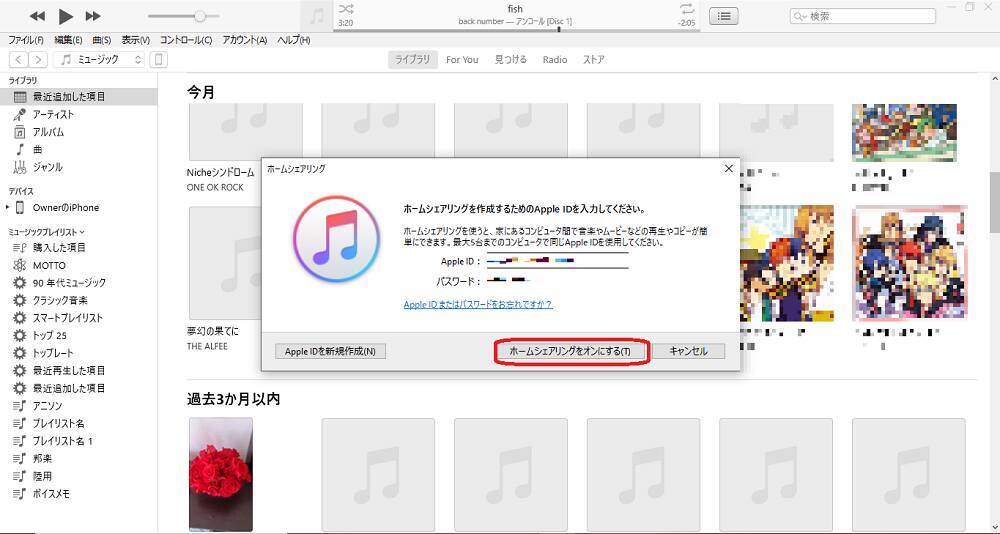1000x534 pixels.
Task: Click the iPhone device icon button
Action: point(158,59)
